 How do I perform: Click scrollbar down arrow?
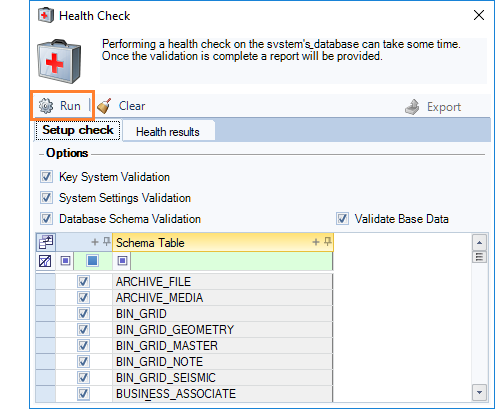pyautogui.click(x=479, y=392)
